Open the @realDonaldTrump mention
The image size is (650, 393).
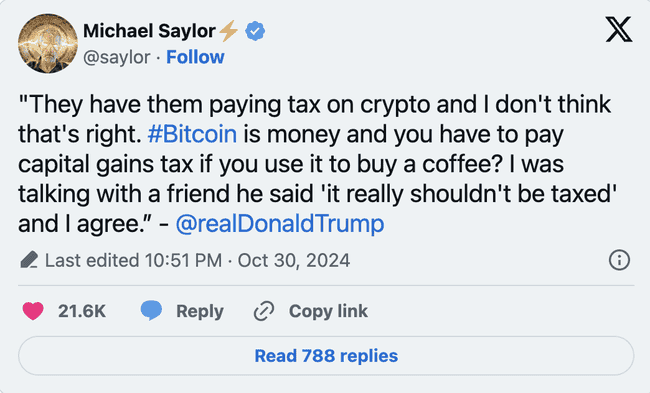(280, 224)
